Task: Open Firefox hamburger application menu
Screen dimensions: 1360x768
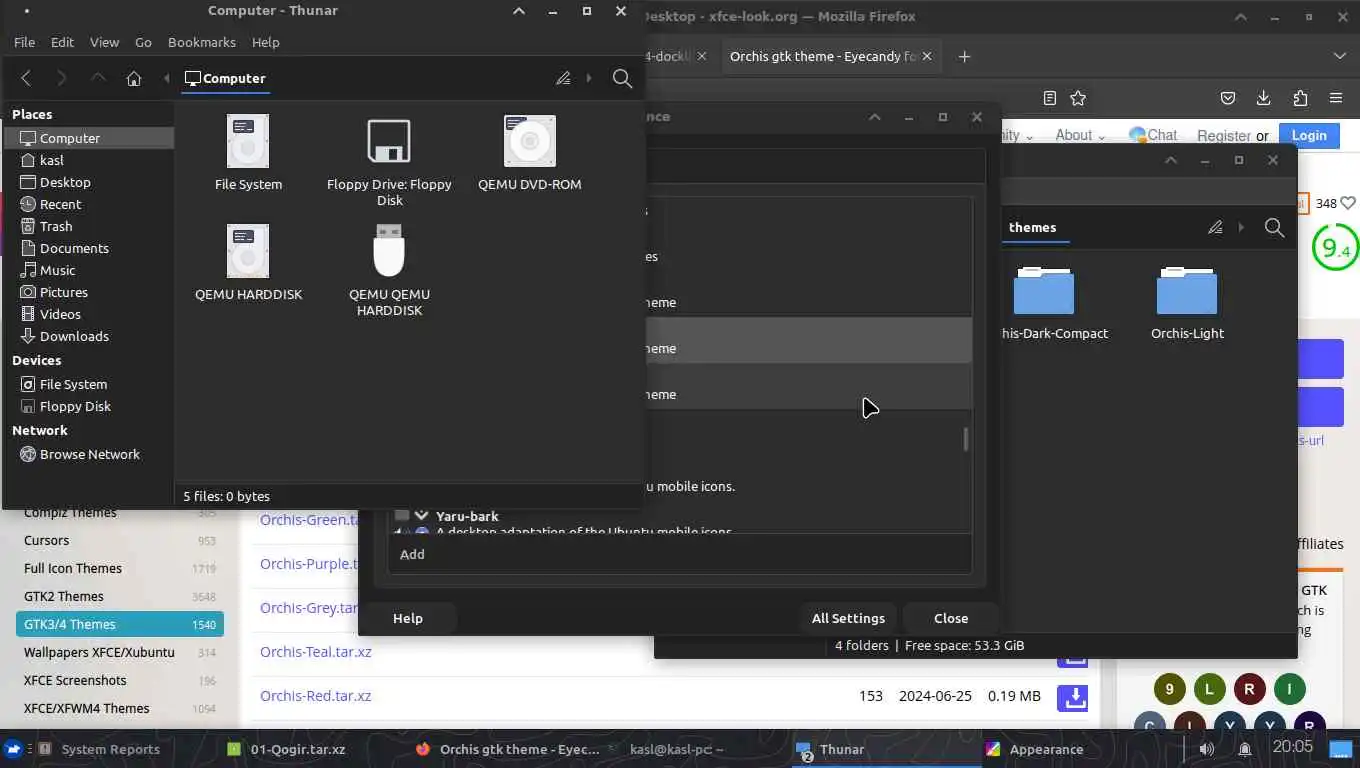Action: pos(1336,98)
